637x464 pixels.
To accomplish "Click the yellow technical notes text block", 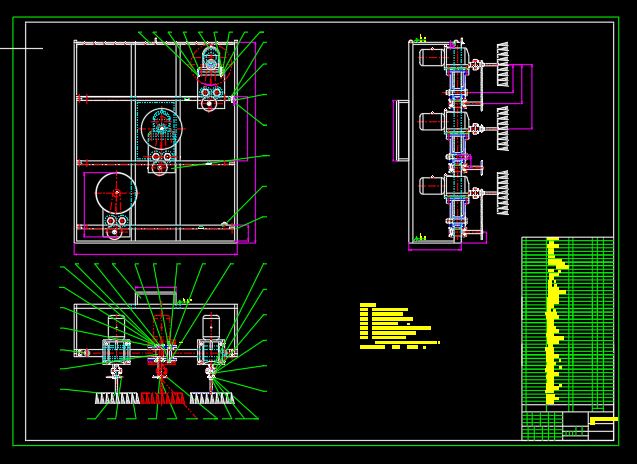I will click(399, 326).
